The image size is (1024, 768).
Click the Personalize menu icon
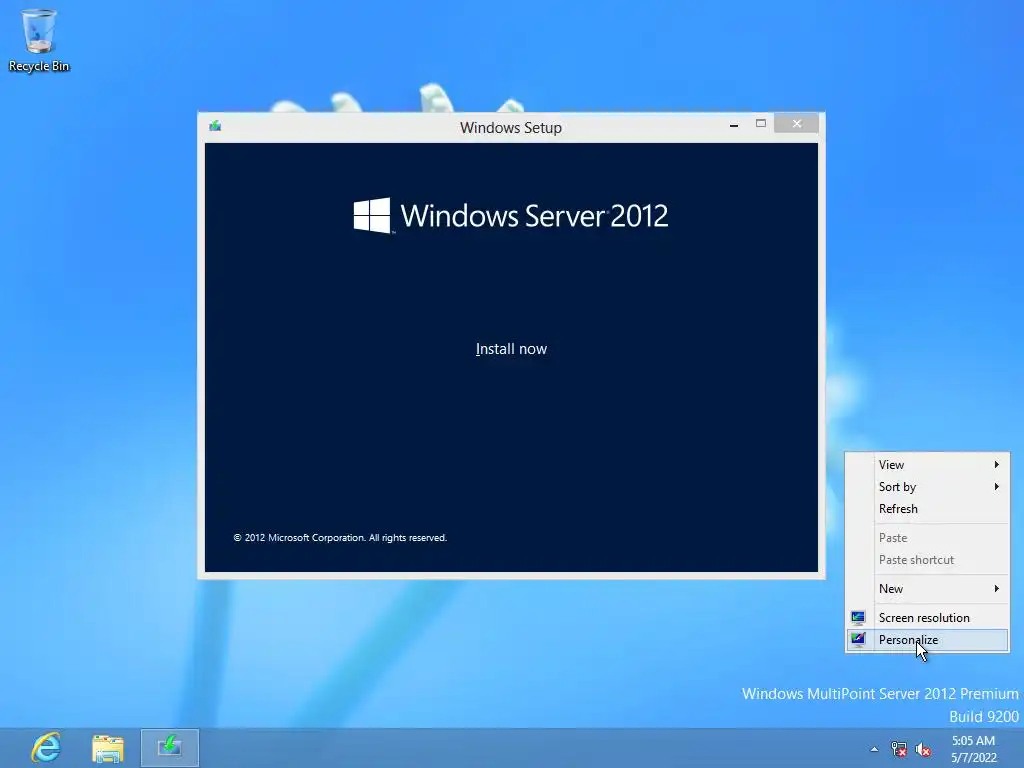coord(858,639)
